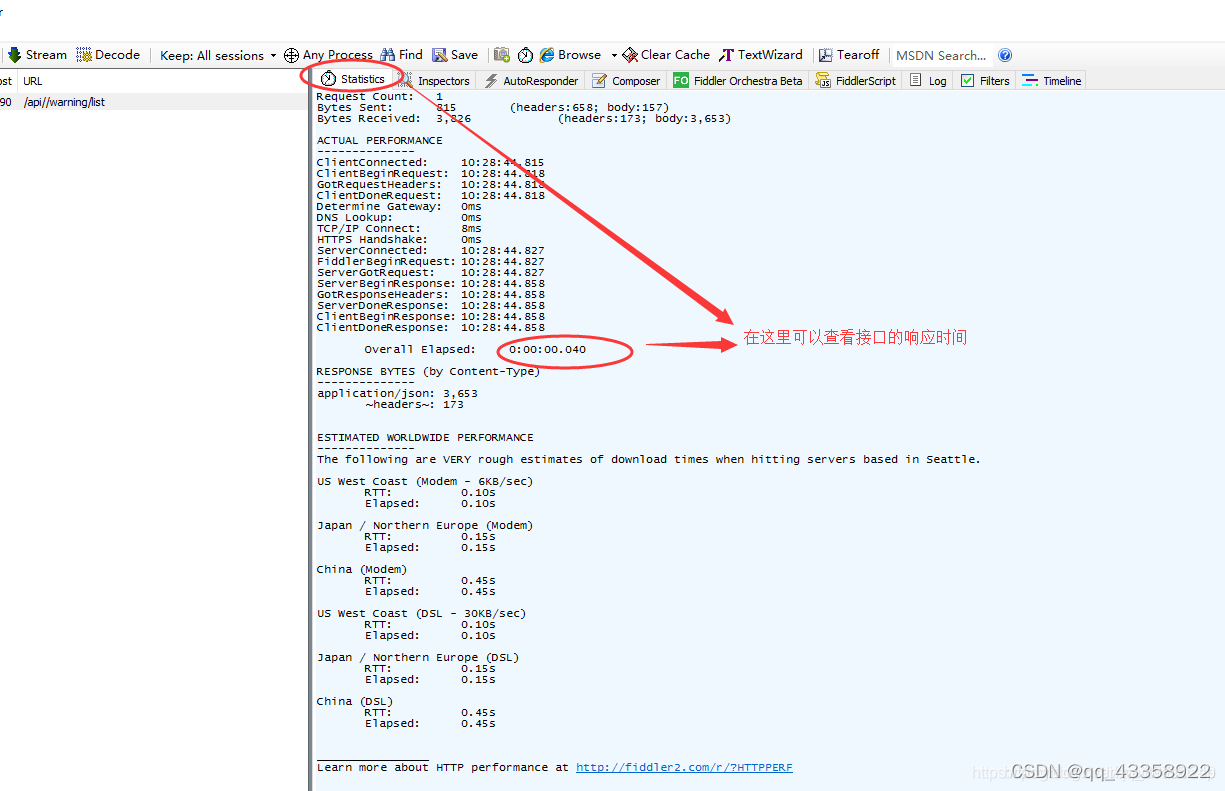Click the Clear Cache button

coord(666,55)
